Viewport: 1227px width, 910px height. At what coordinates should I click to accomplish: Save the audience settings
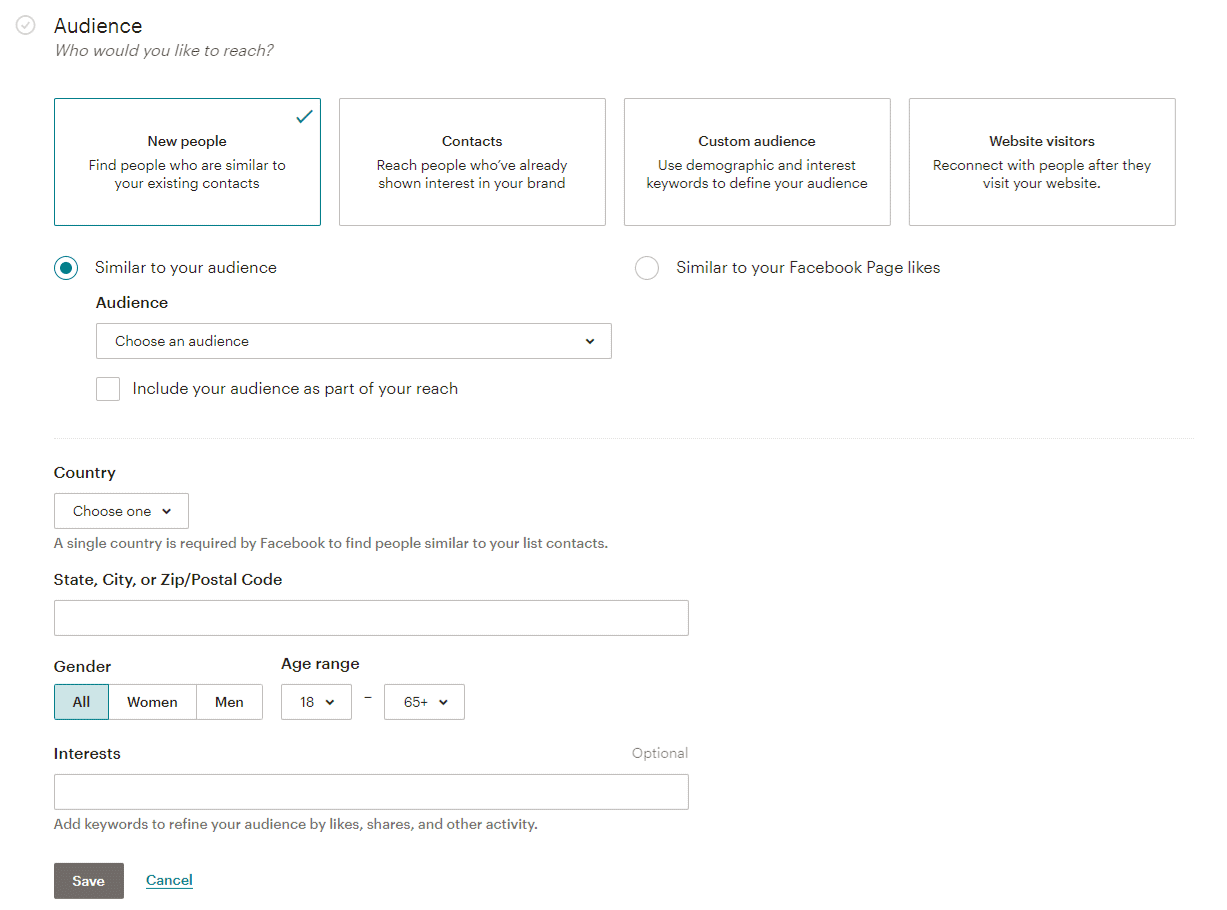89,881
